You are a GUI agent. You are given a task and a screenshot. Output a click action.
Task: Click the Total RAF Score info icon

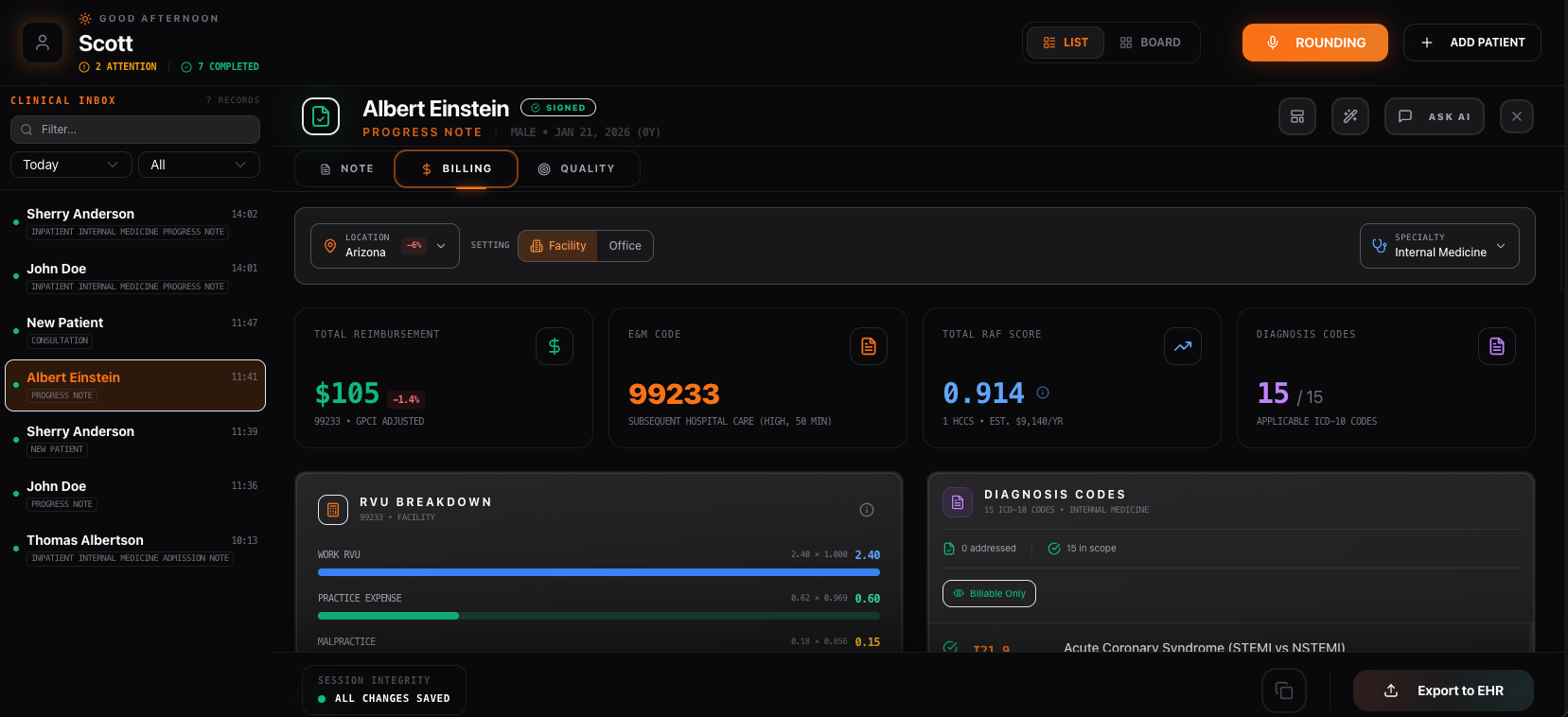pyautogui.click(x=1043, y=393)
